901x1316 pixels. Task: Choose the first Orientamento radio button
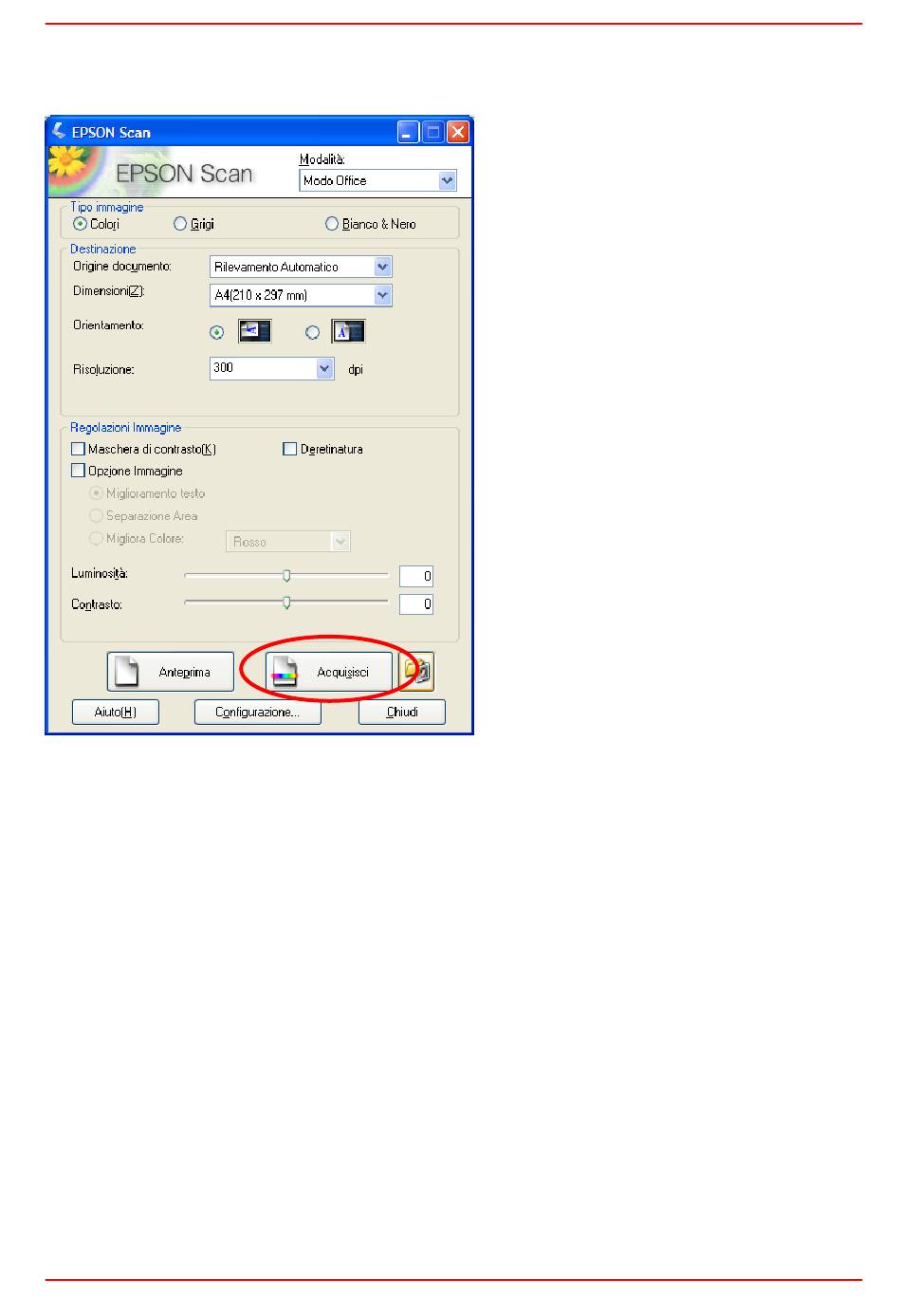[x=217, y=333]
